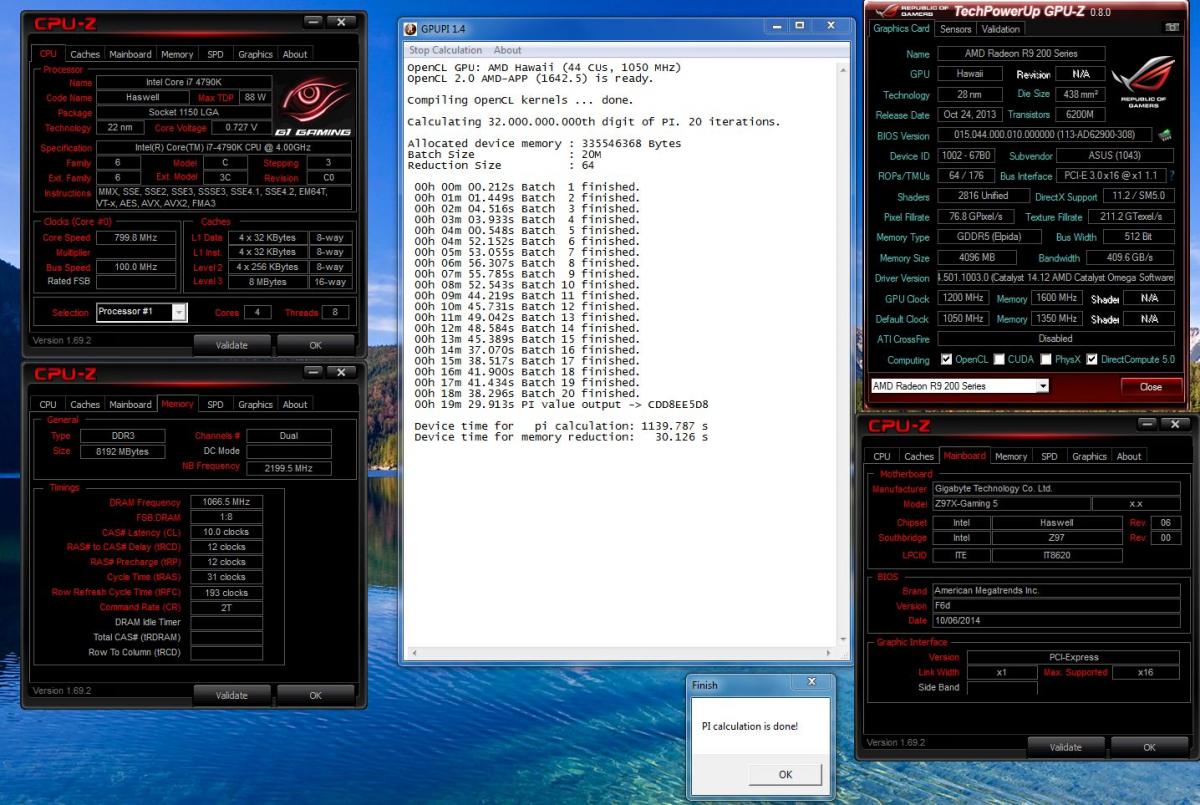Click the BIOS save chip icon in GPU-Z
The height and width of the screenshot is (805, 1200).
1167,135
